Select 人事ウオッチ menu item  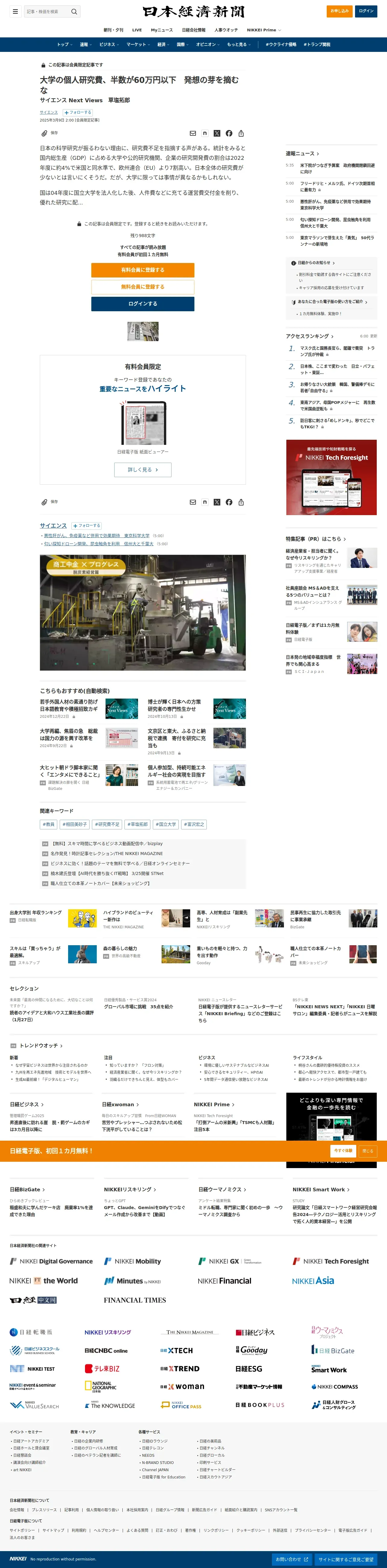[226, 30]
